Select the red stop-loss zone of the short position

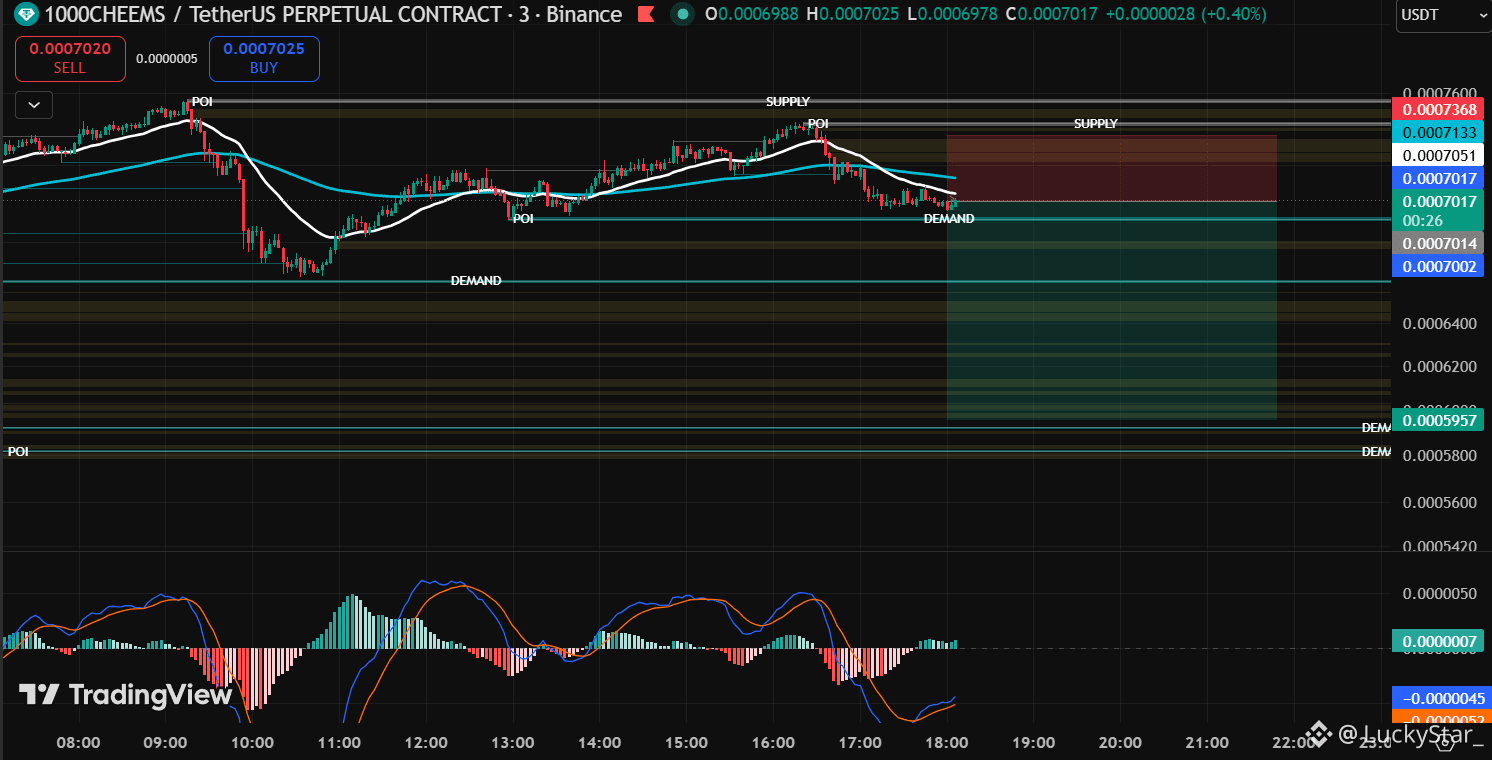[x=1112, y=168]
